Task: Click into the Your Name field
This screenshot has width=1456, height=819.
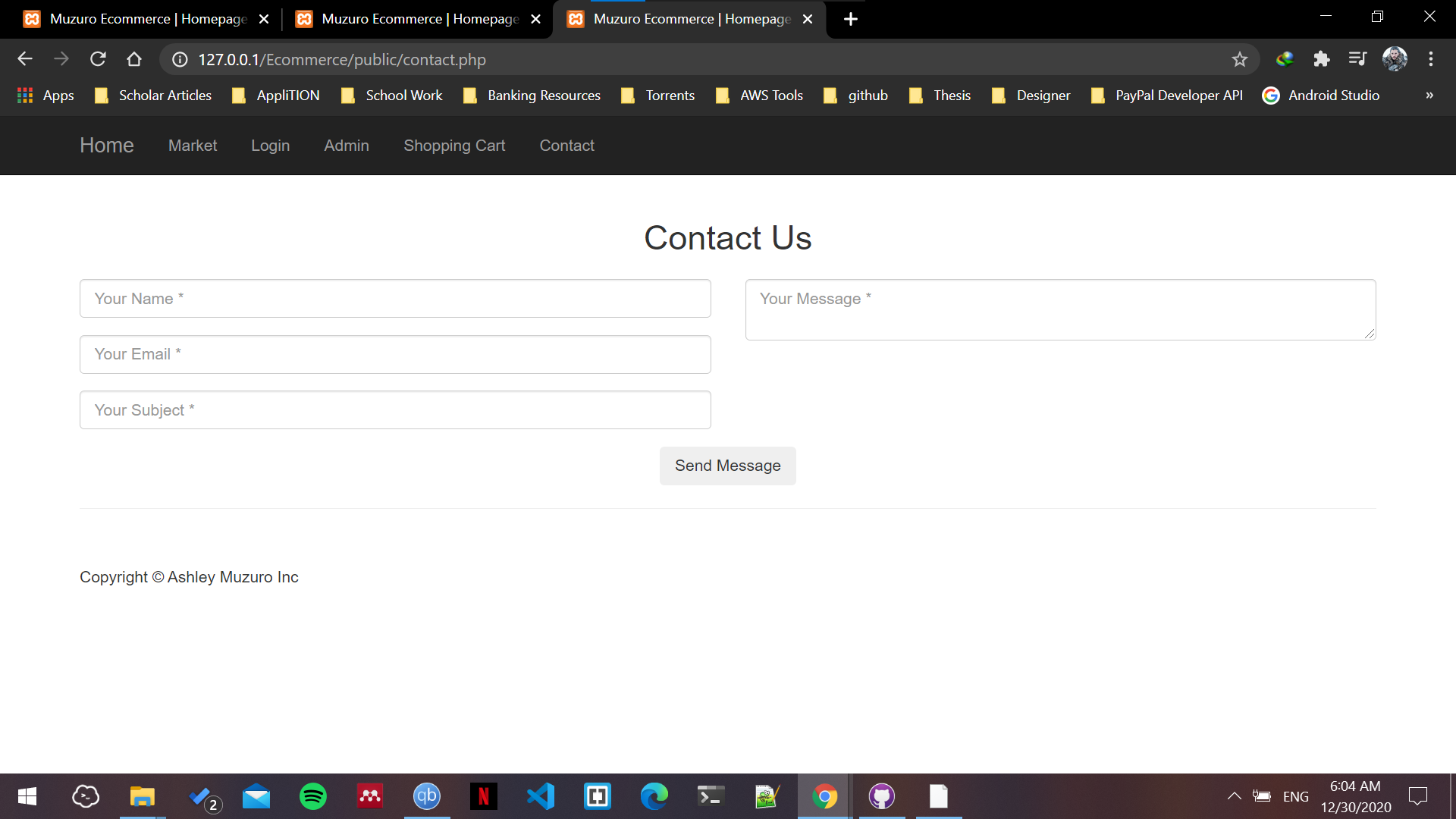Action: coord(394,299)
